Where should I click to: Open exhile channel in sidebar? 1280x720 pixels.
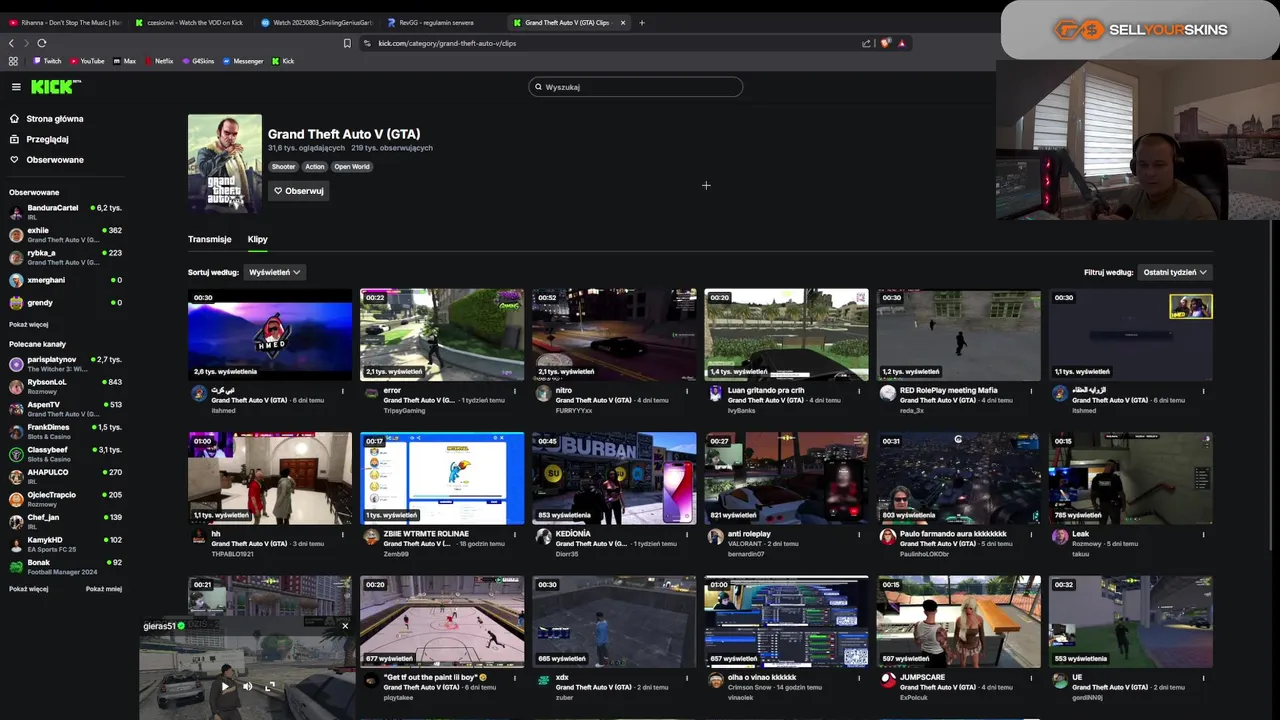(65, 235)
